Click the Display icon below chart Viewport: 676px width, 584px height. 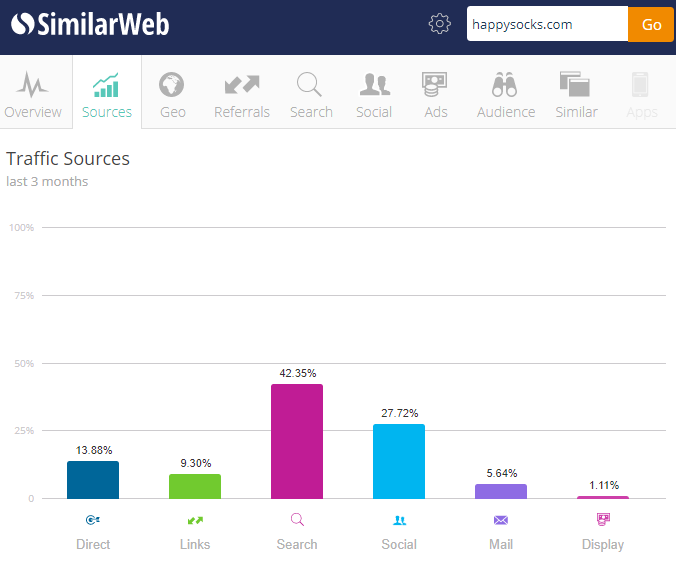point(603,520)
